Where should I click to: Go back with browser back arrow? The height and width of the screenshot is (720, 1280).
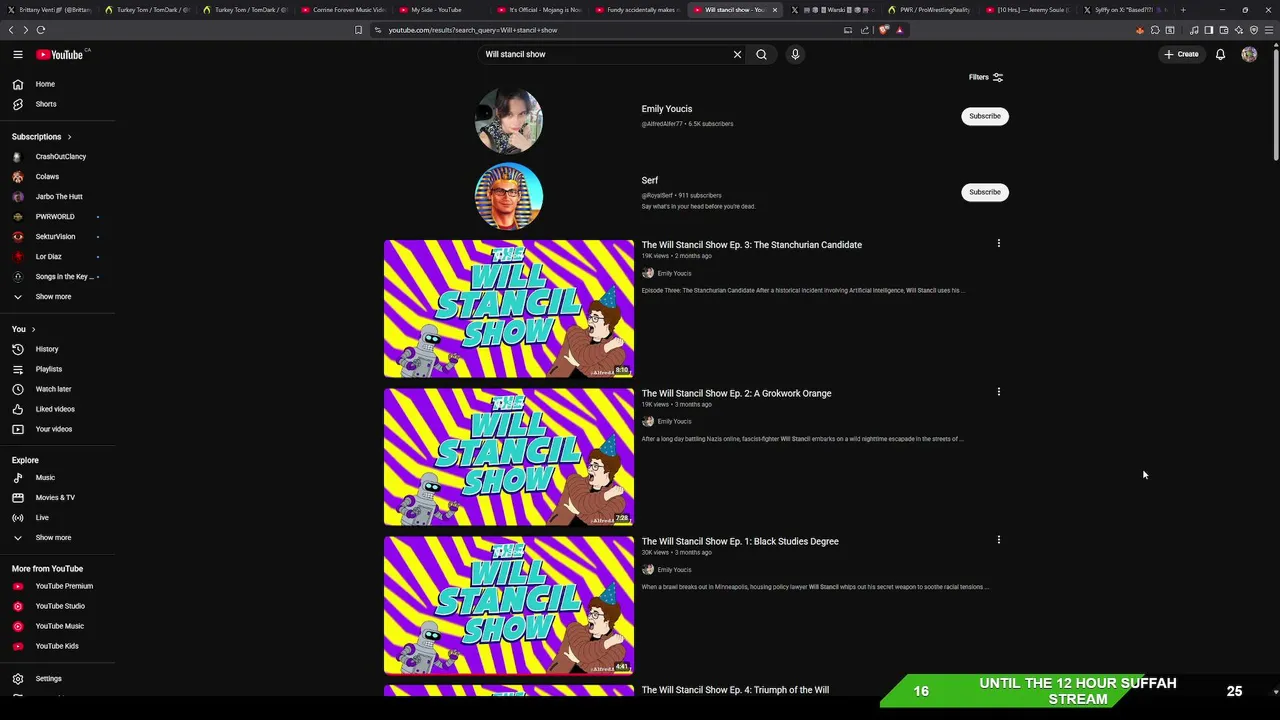pyautogui.click(x=11, y=30)
